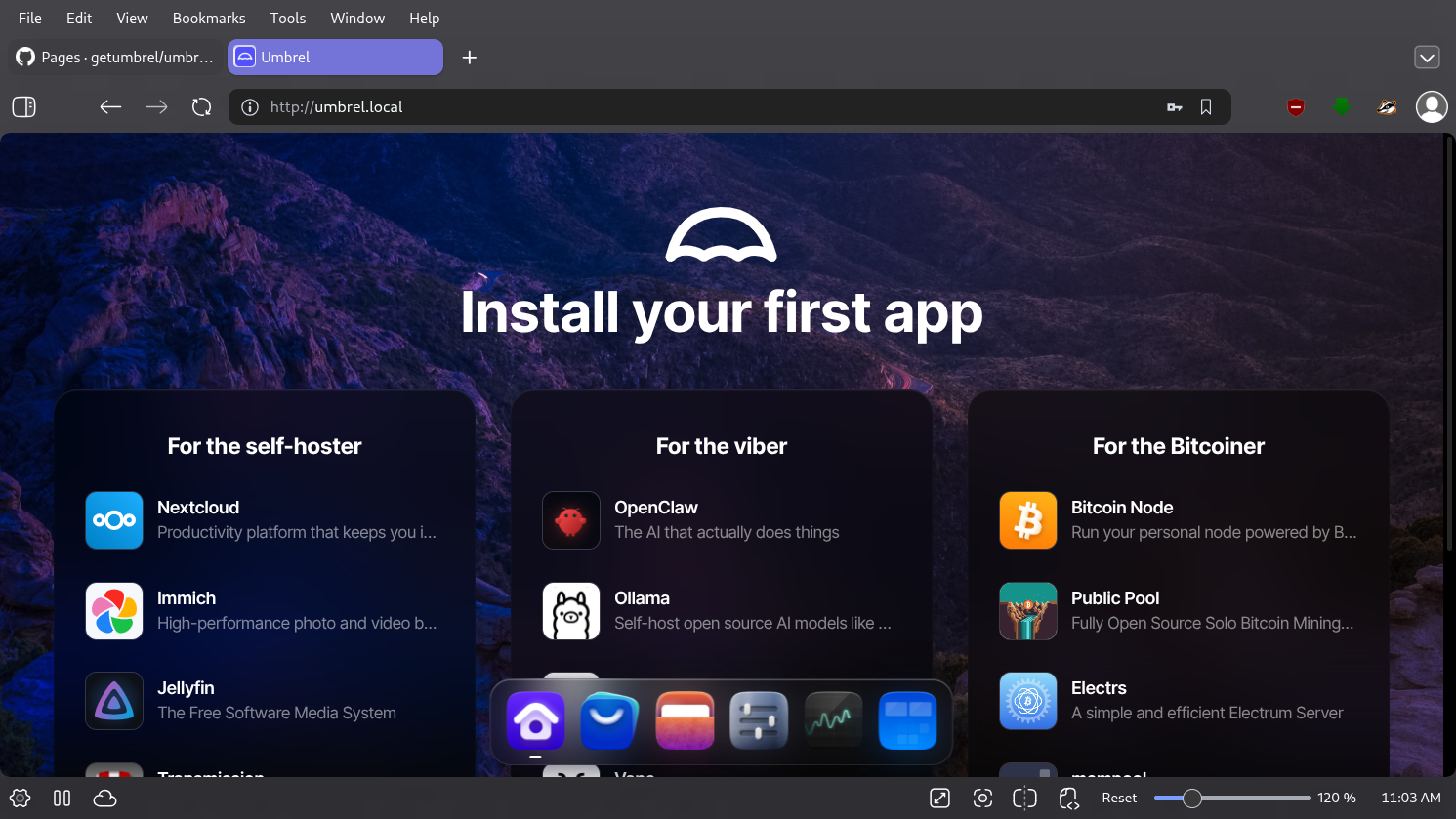This screenshot has width=1456, height=819.
Task: Click the Jellyfin app icon
Action: click(x=114, y=701)
